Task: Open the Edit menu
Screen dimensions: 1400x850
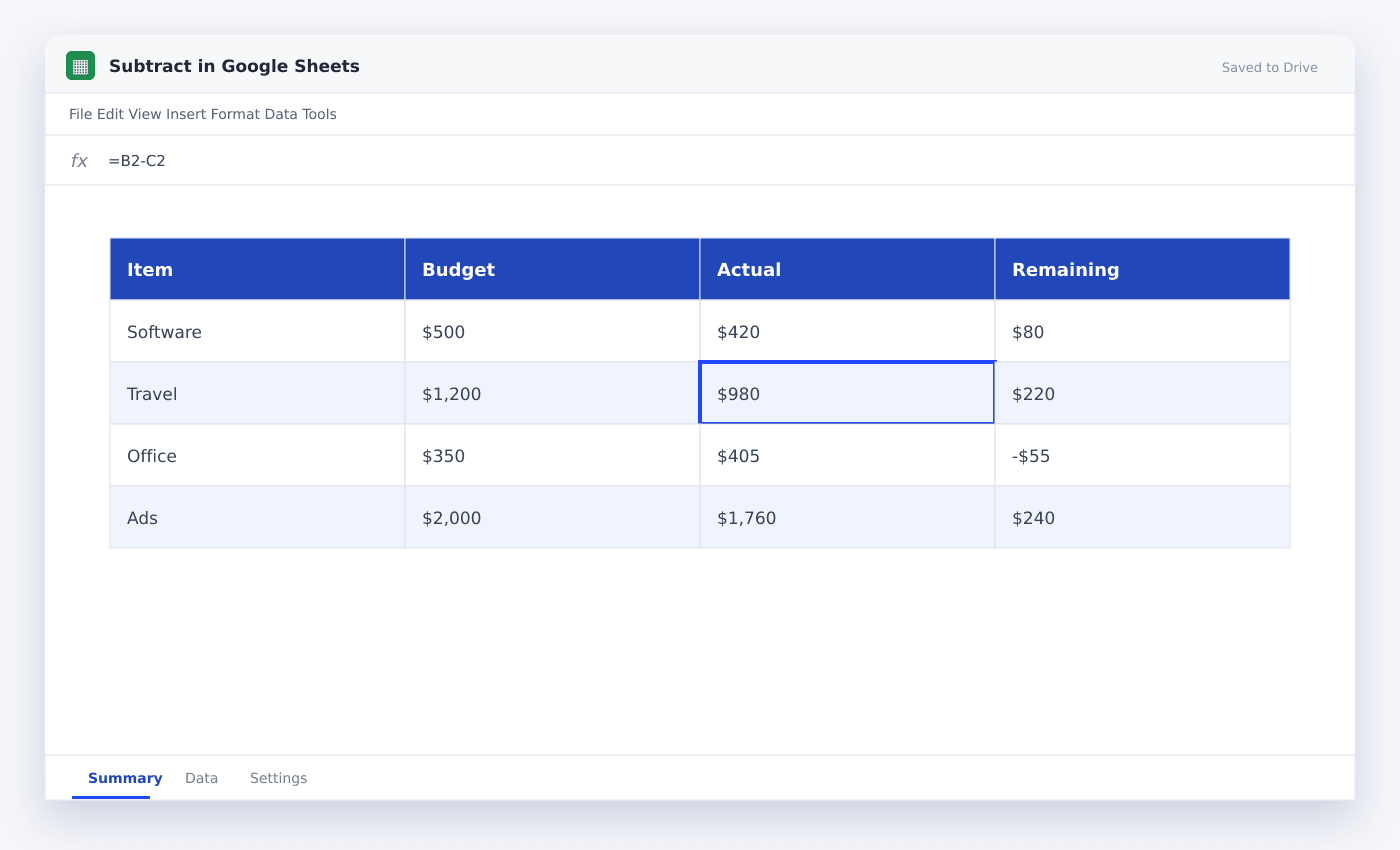Action: coord(110,114)
